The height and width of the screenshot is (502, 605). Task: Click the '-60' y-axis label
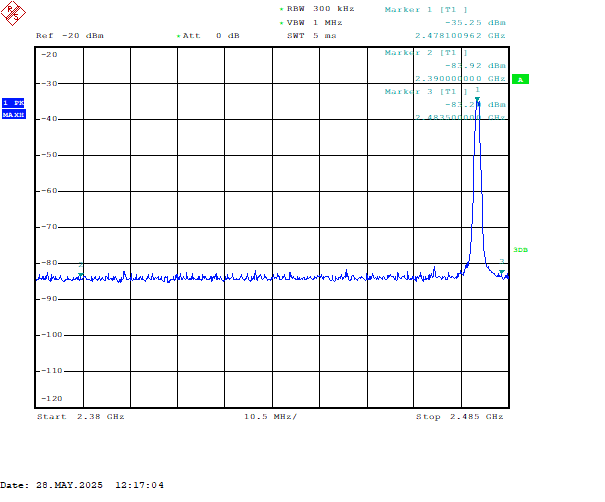pyautogui.click(x=49, y=191)
